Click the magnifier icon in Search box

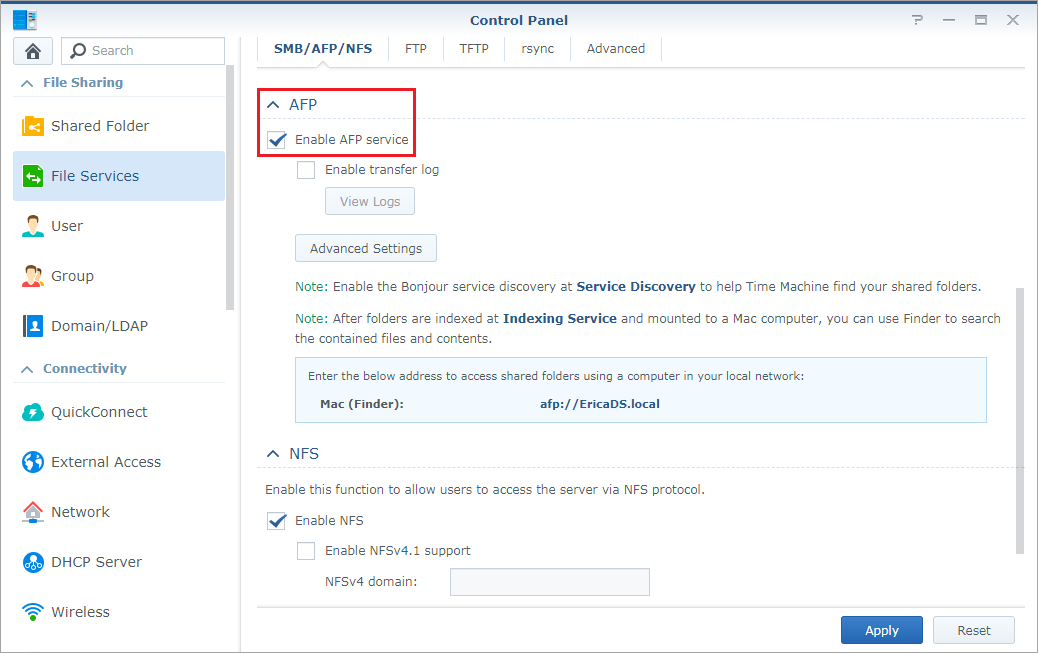click(x=78, y=50)
